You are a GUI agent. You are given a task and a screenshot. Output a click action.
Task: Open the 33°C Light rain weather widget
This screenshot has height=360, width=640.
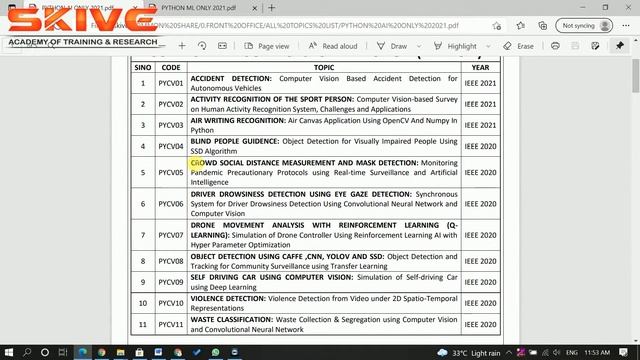coord(469,353)
